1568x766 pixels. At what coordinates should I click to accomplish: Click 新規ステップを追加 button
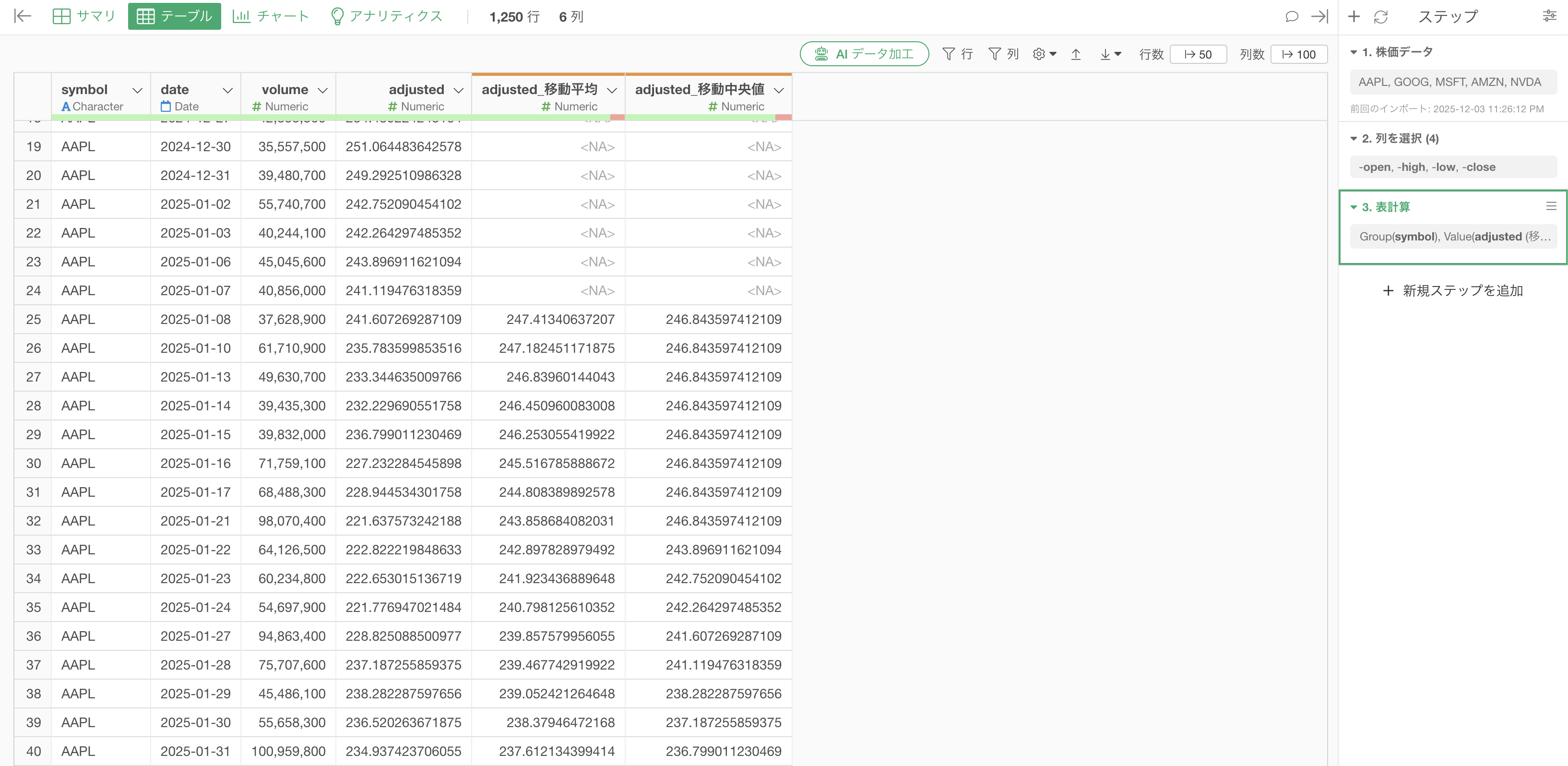(x=1453, y=291)
